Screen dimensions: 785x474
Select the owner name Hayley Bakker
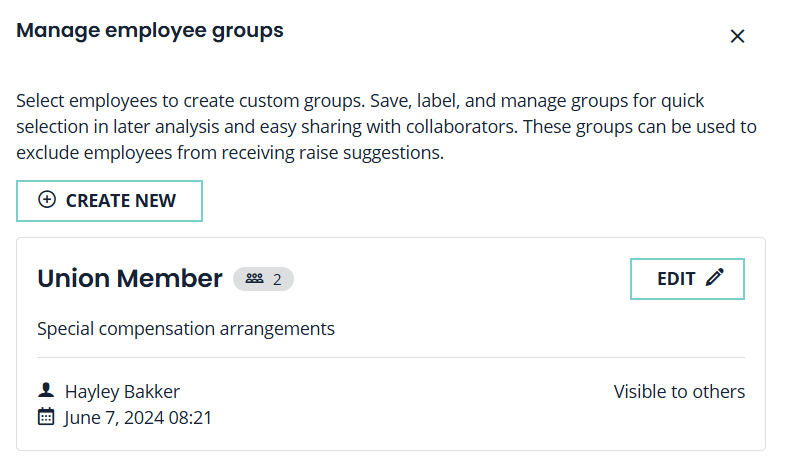[x=122, y=391]
